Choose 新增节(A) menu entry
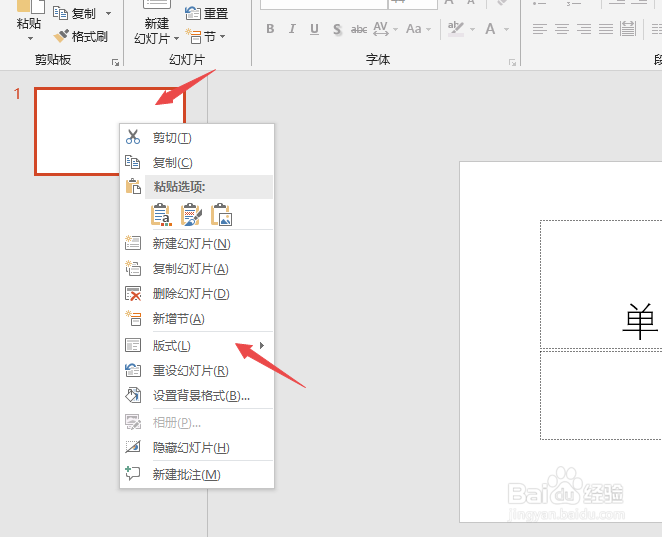662x537 pixels. coord(197,318)
